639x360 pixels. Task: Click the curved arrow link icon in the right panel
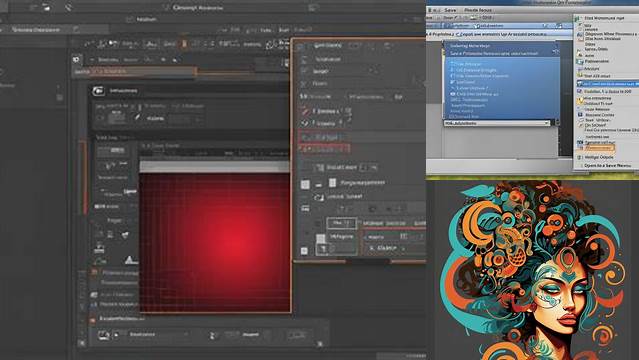318,197
